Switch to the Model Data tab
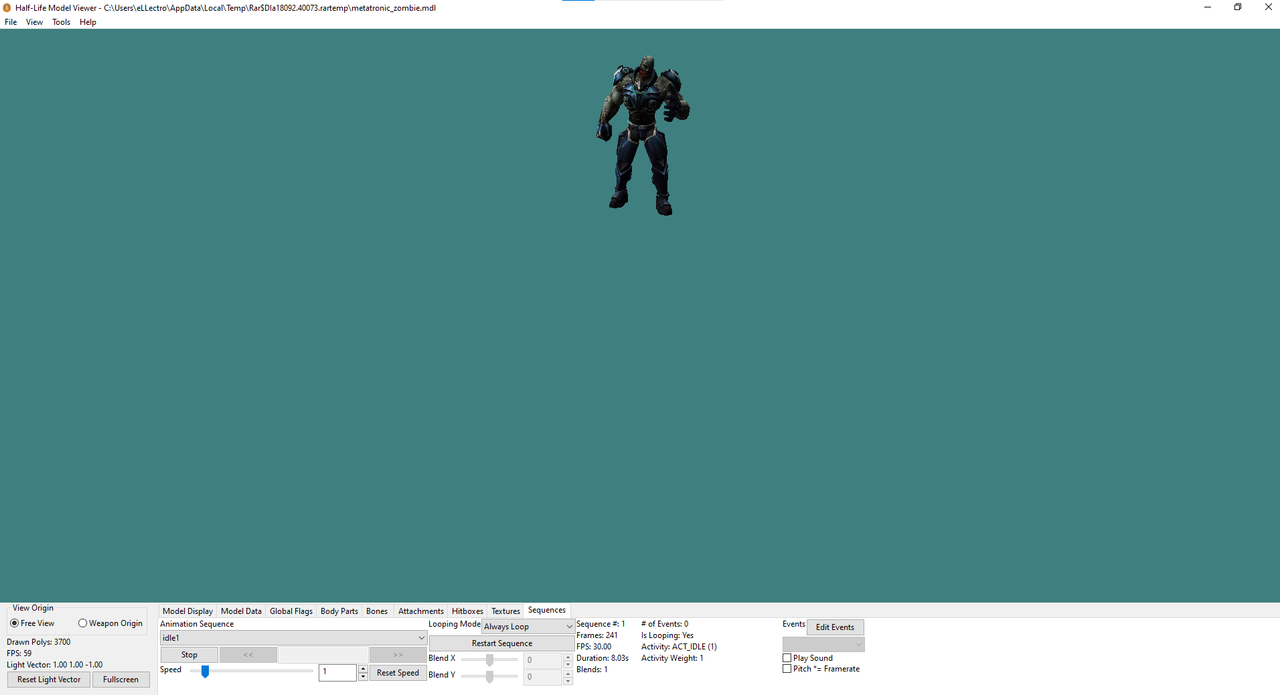The image size is (1280, 695). pos(241,611)
